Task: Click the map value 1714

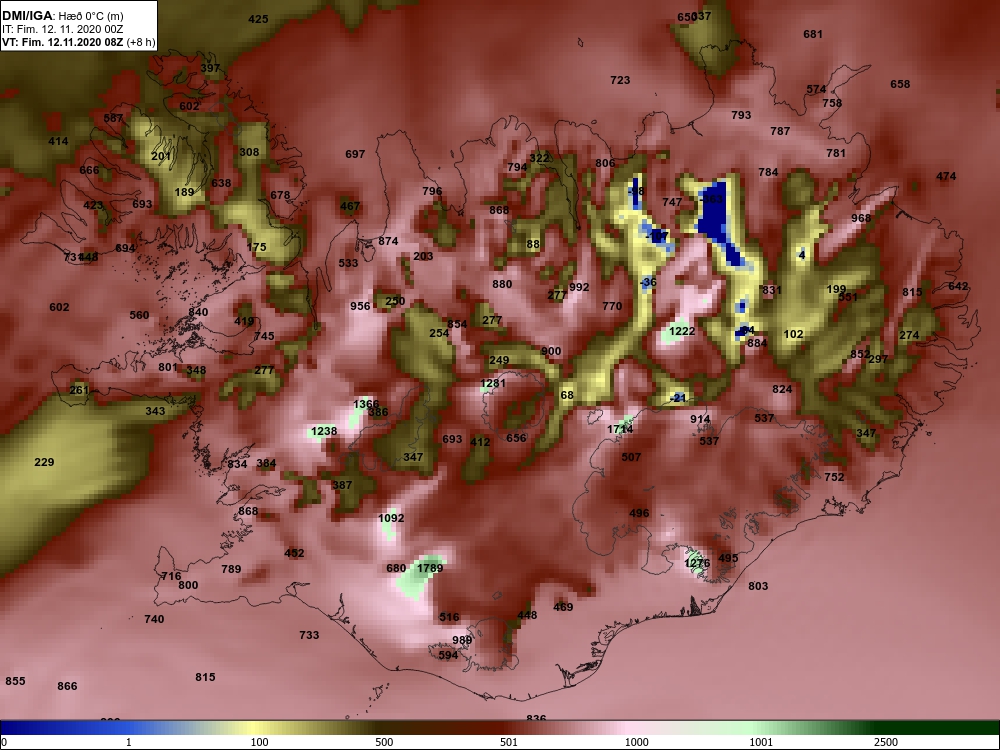Action: point(620,429)
